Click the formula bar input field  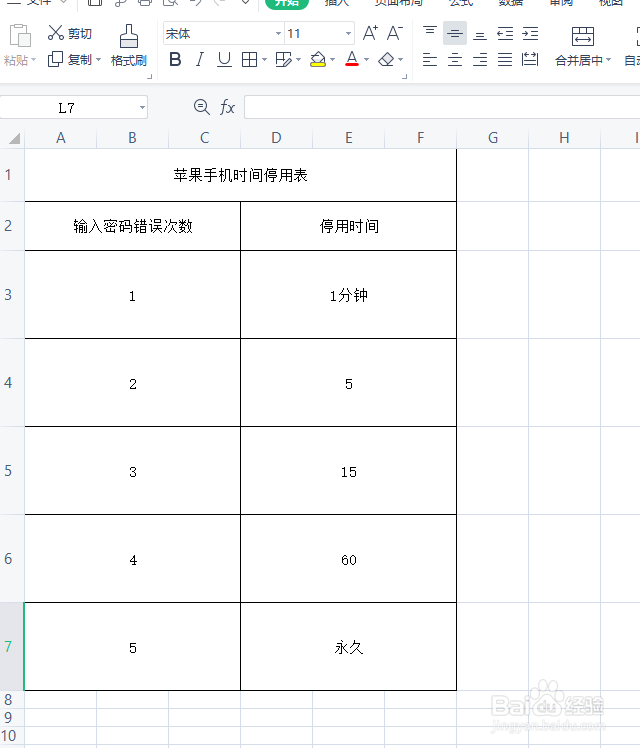pos(442,107)
